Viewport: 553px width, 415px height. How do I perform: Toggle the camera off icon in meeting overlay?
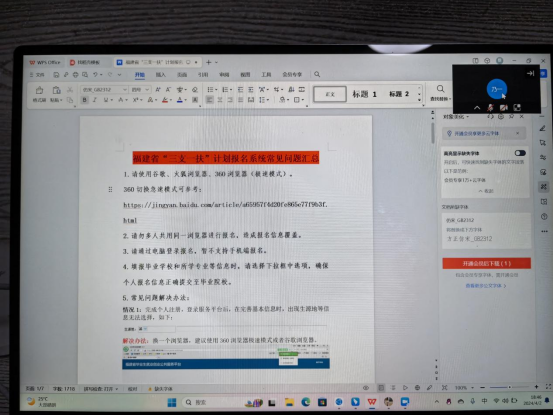503,108
